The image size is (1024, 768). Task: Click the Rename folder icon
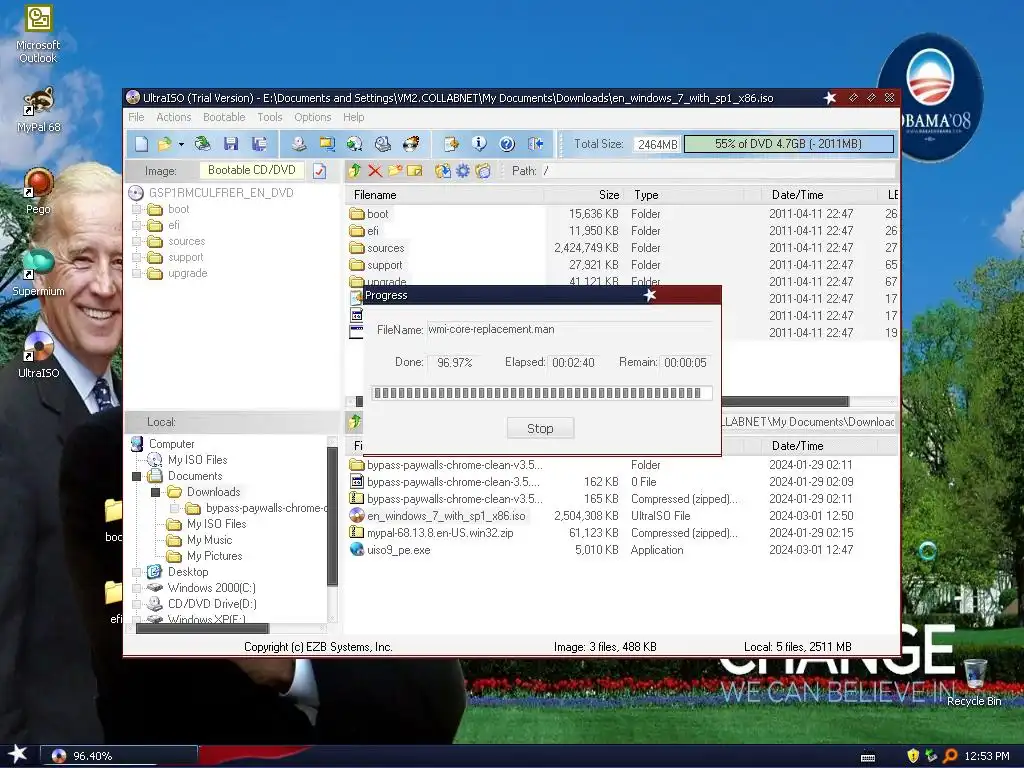(x=415, y=171)
